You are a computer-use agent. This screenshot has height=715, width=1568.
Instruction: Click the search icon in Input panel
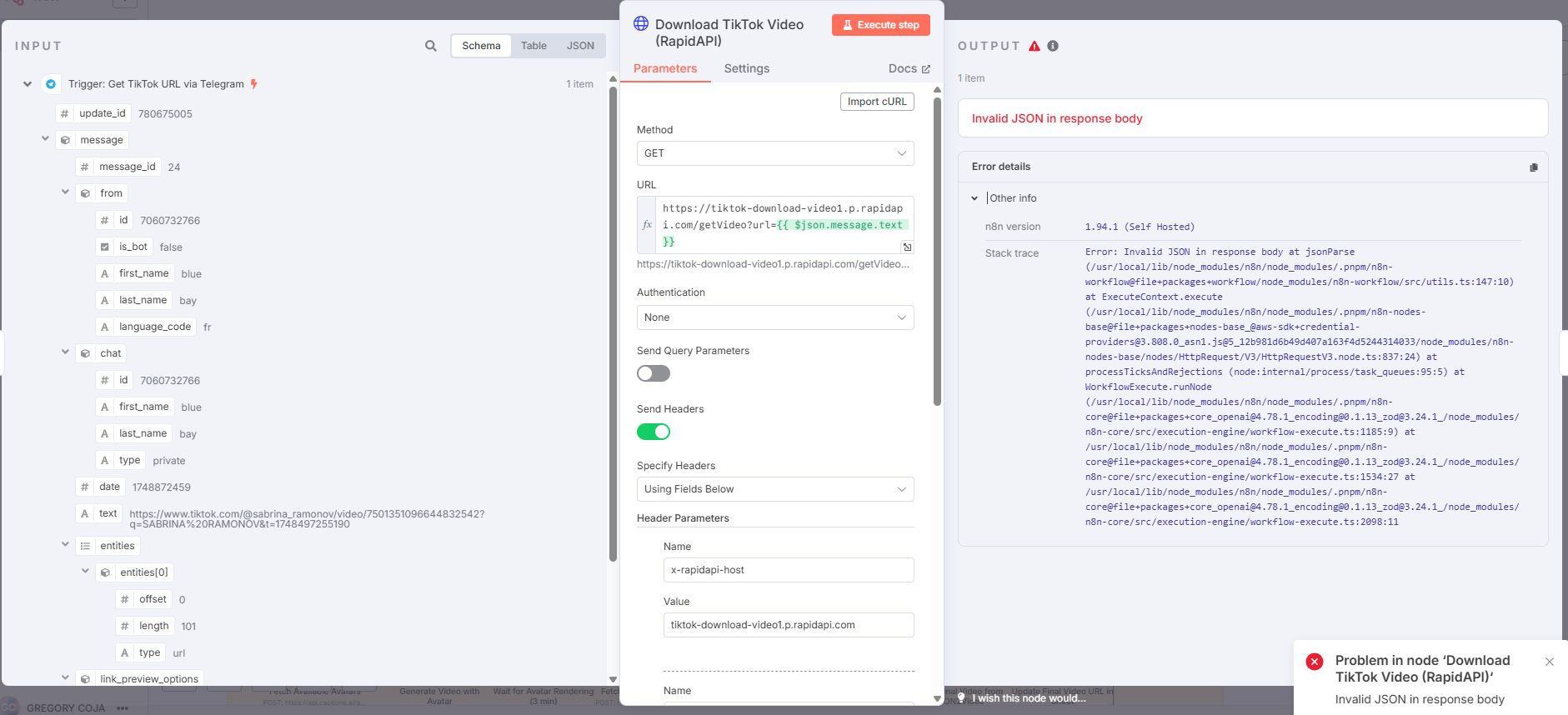(431, 46)
